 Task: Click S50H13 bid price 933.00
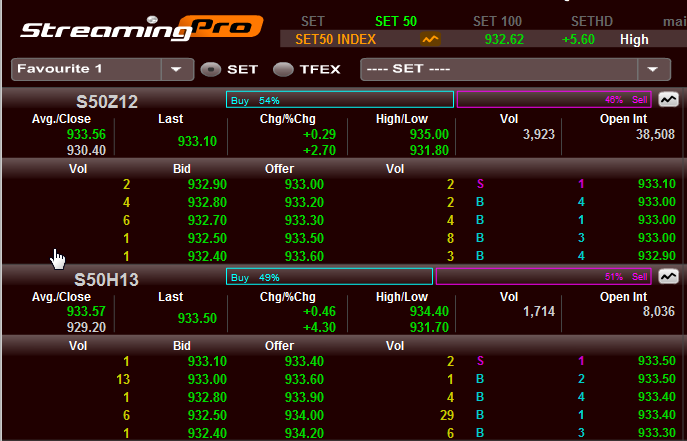[207, 379]
